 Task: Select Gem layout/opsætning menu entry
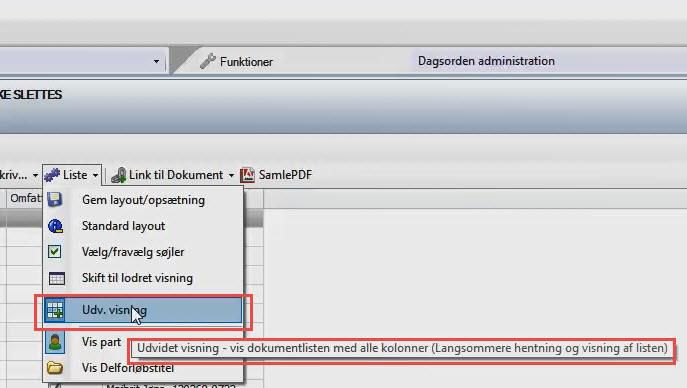click(143, 200)
